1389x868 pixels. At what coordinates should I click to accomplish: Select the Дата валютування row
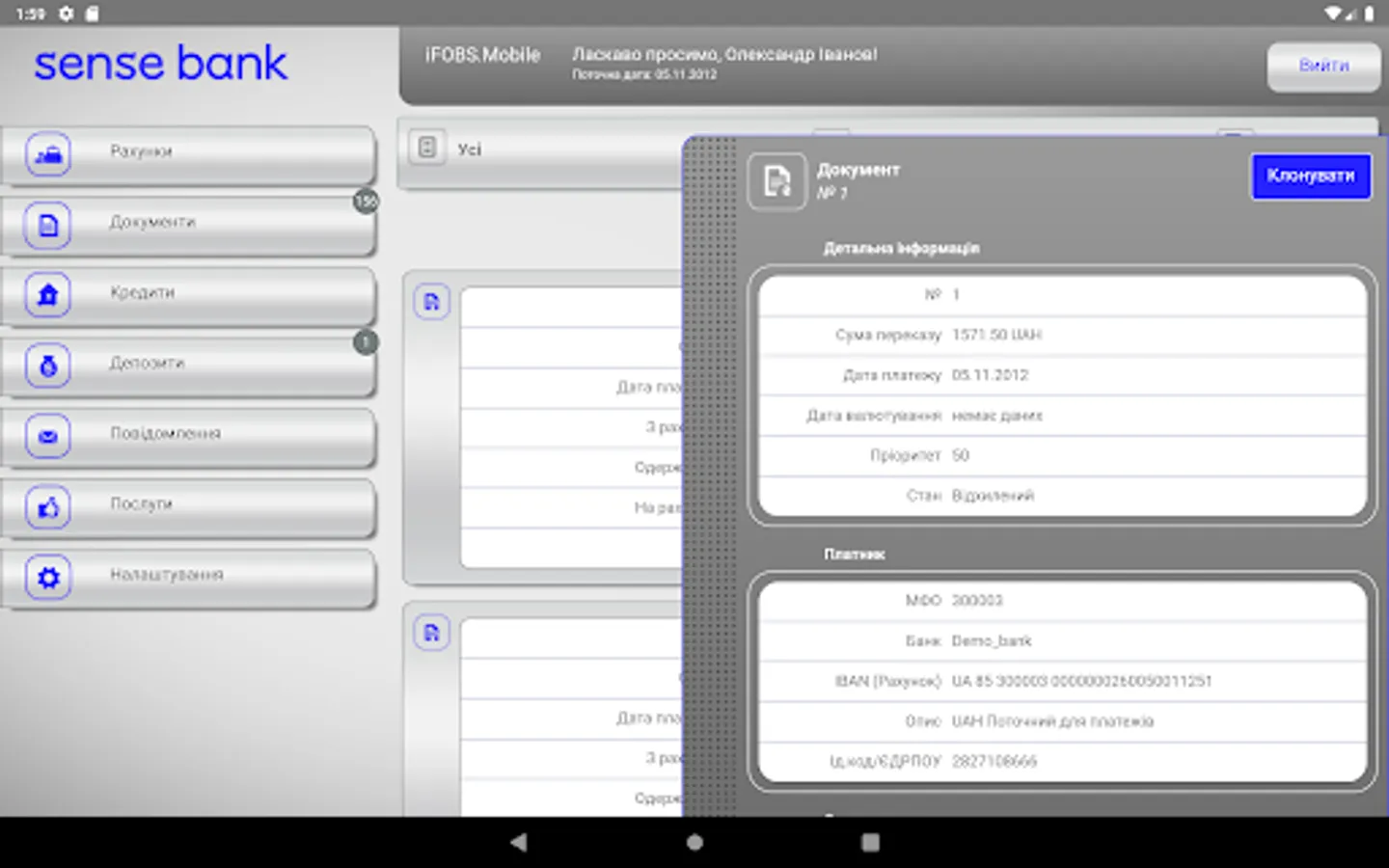pos(1062,416)
